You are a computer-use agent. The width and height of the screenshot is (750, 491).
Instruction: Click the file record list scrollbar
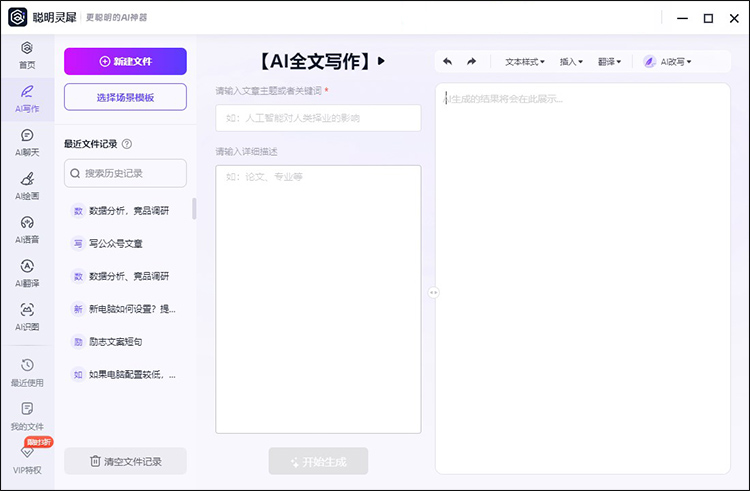click(x=194, y=209)
